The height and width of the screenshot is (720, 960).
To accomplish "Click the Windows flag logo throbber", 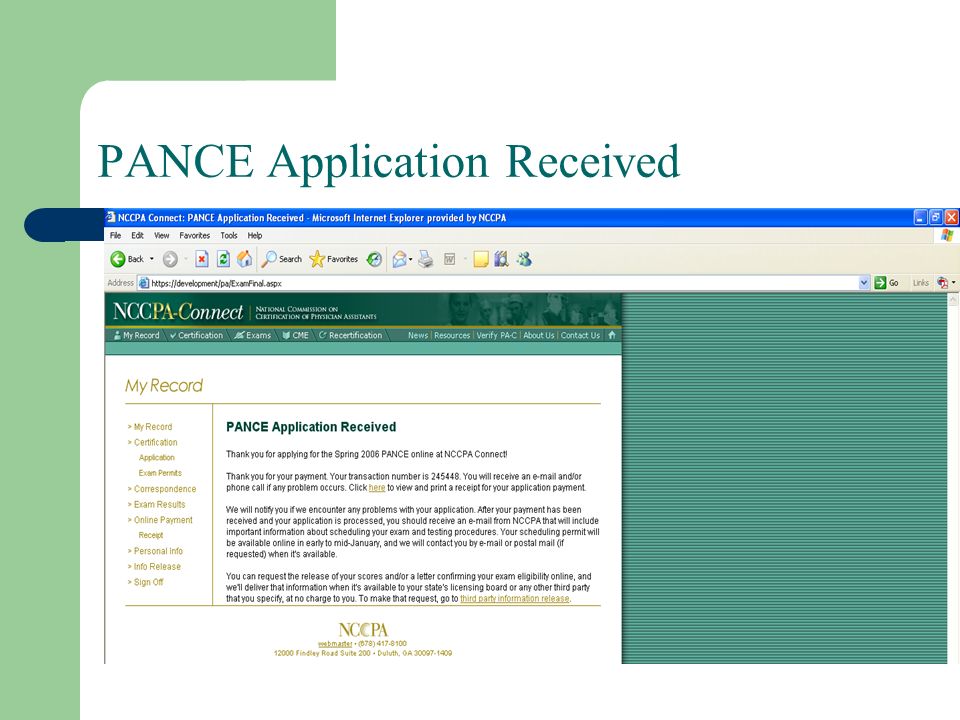I will click(947, 236).
